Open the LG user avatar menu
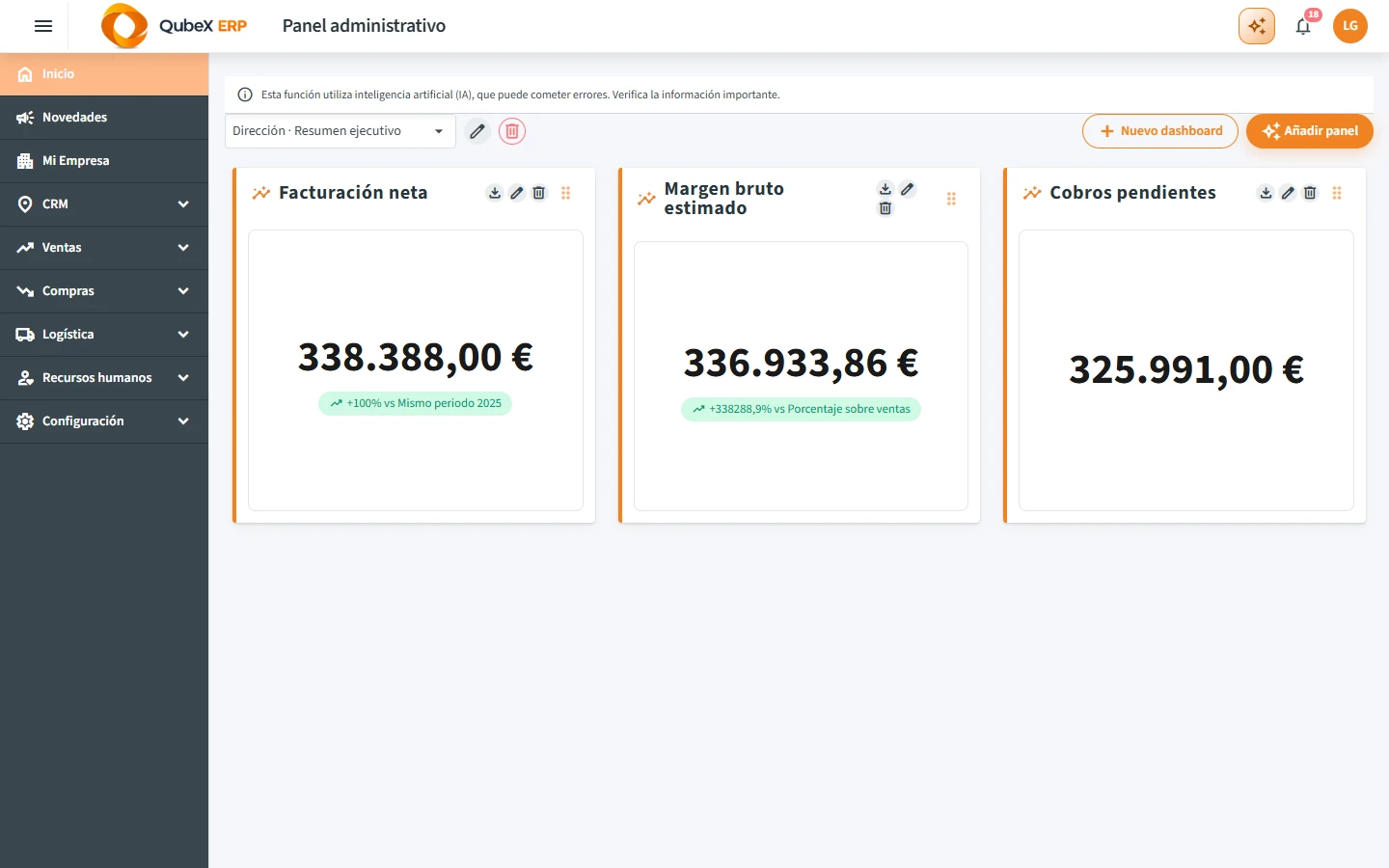 (x=1350, y=26)
